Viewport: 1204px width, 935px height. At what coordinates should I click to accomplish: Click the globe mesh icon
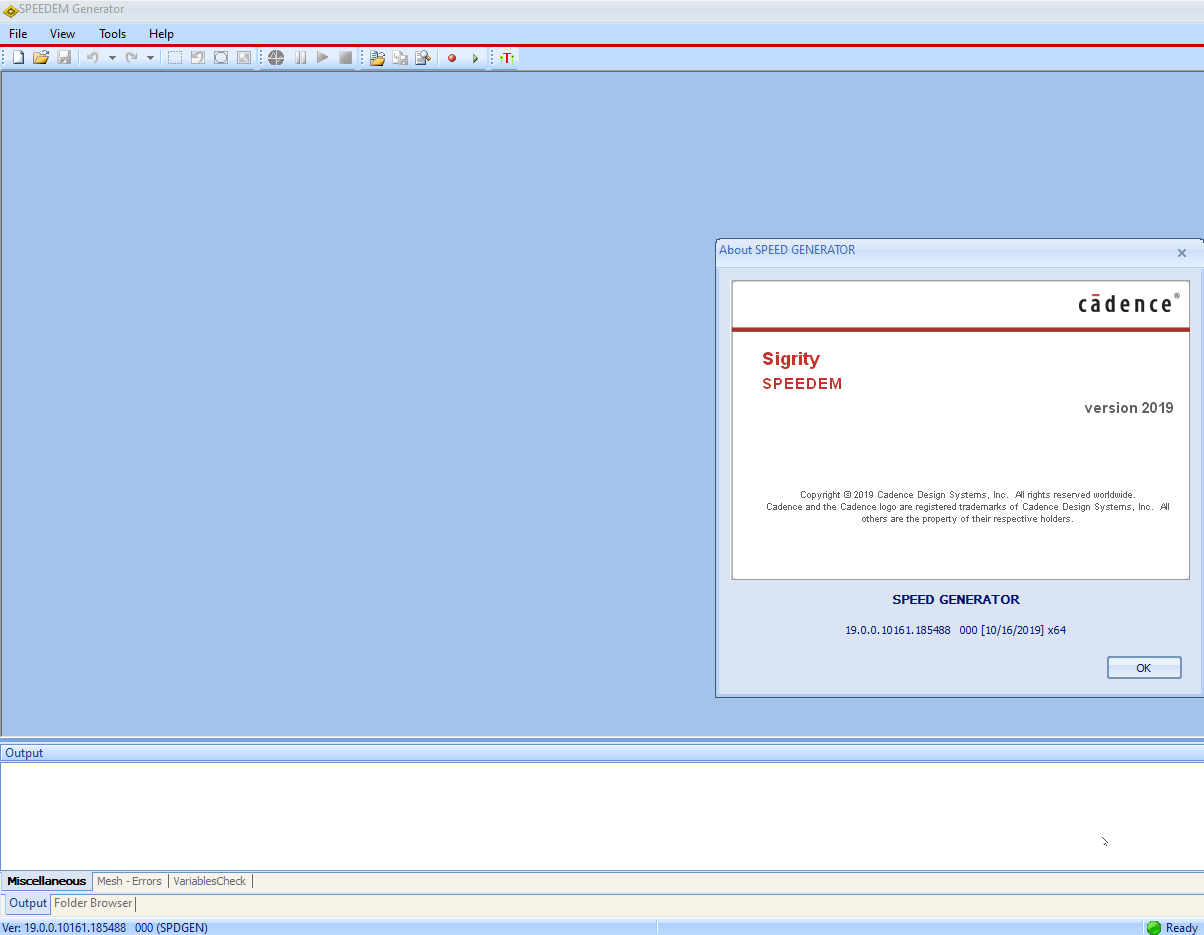point(276,58)
